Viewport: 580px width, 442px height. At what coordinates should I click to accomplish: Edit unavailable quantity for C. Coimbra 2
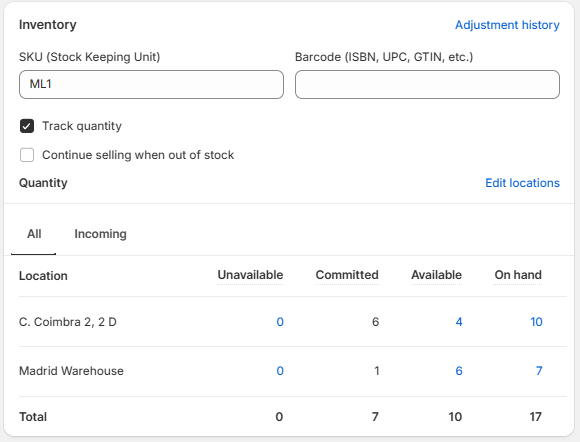pyautogui.click(x=280, y=322)
